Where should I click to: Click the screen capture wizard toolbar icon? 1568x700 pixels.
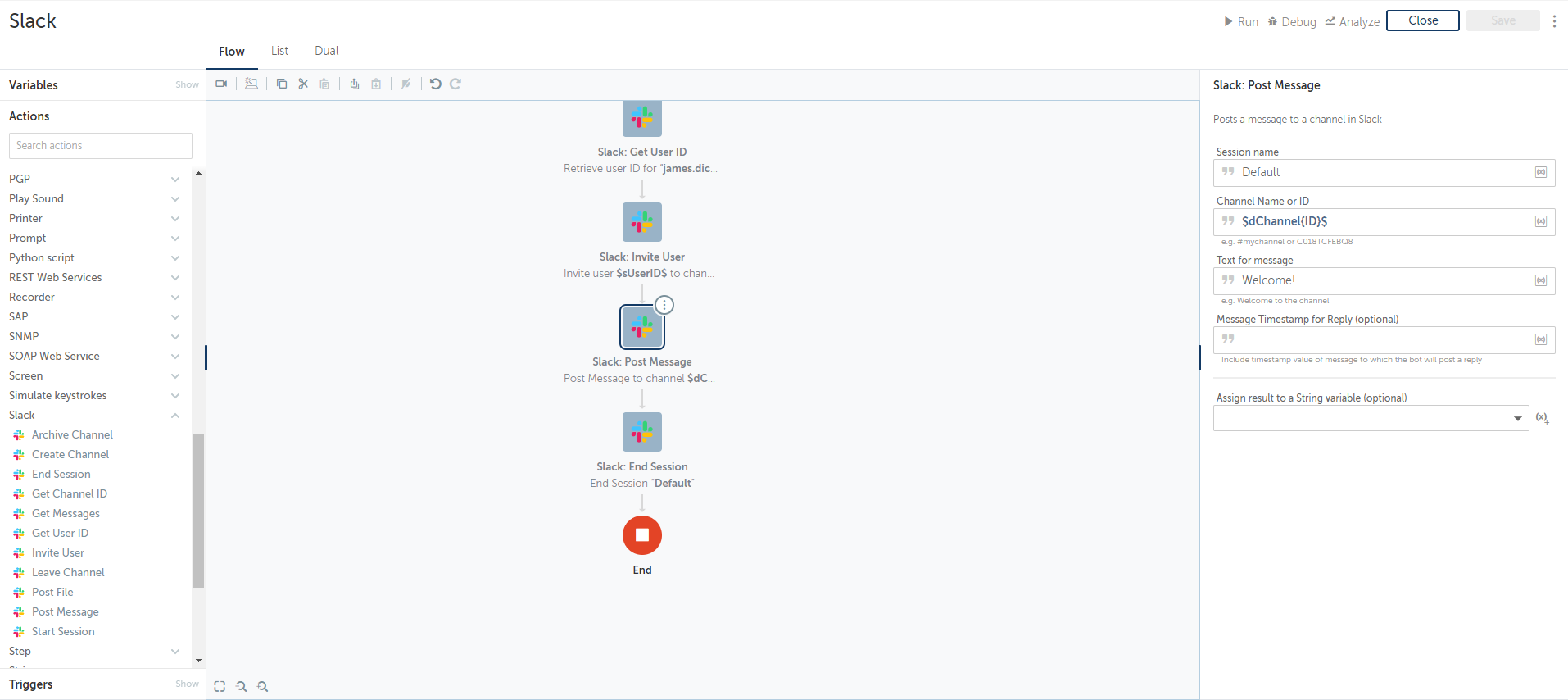252,84
